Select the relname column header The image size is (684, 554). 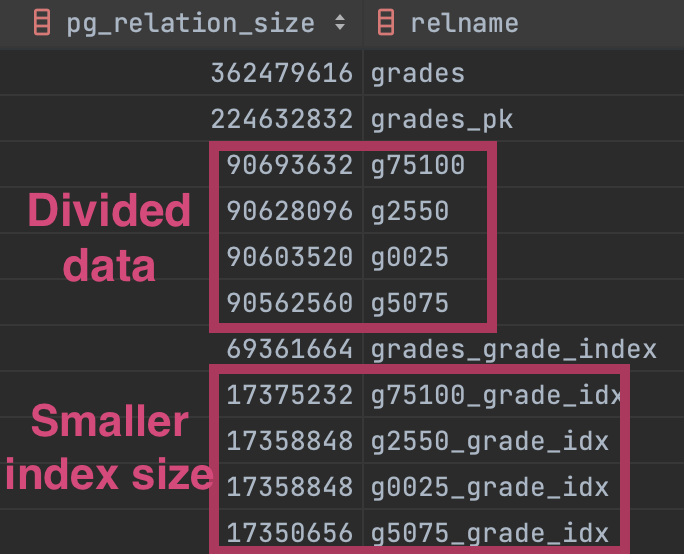coord(464,23)
